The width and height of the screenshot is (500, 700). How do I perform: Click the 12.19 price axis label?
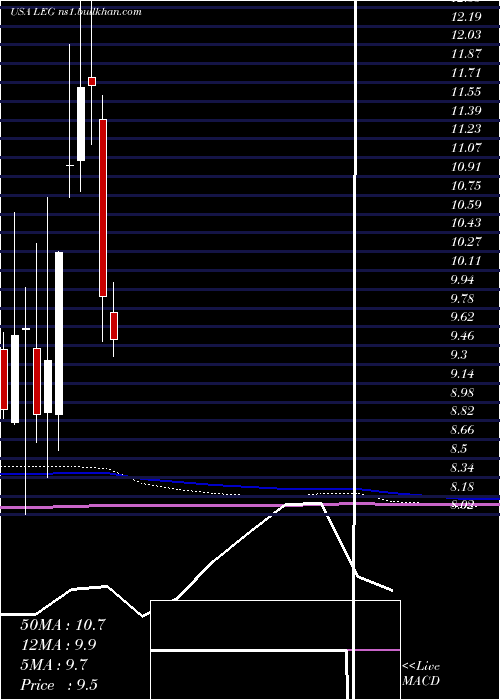tap(466, 17)
